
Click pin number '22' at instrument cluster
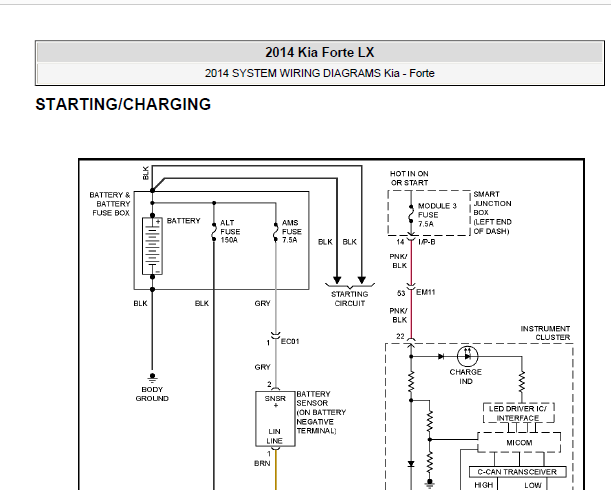pyautogui.click(x=400, y=336)
